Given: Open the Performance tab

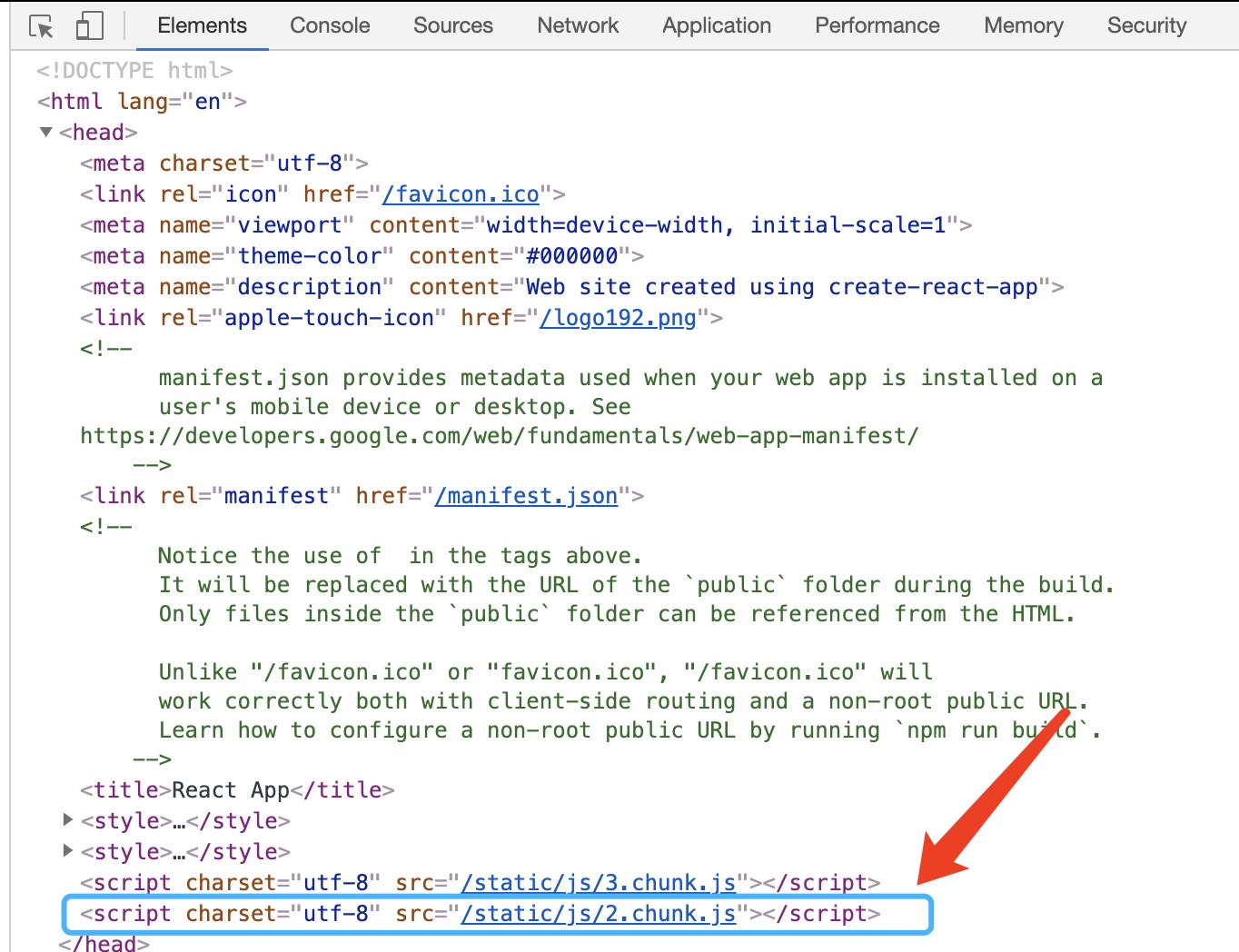Looking at the screenshot, I should (877, 25).
